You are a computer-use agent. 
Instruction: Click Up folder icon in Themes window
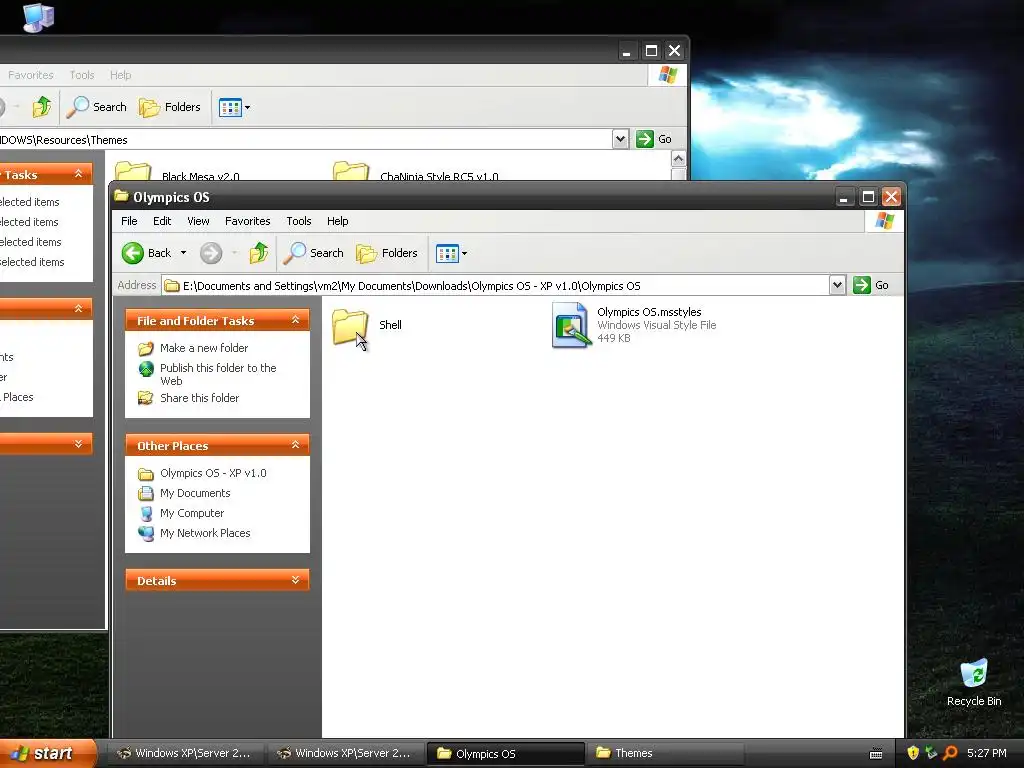click(x=42, y=107)
